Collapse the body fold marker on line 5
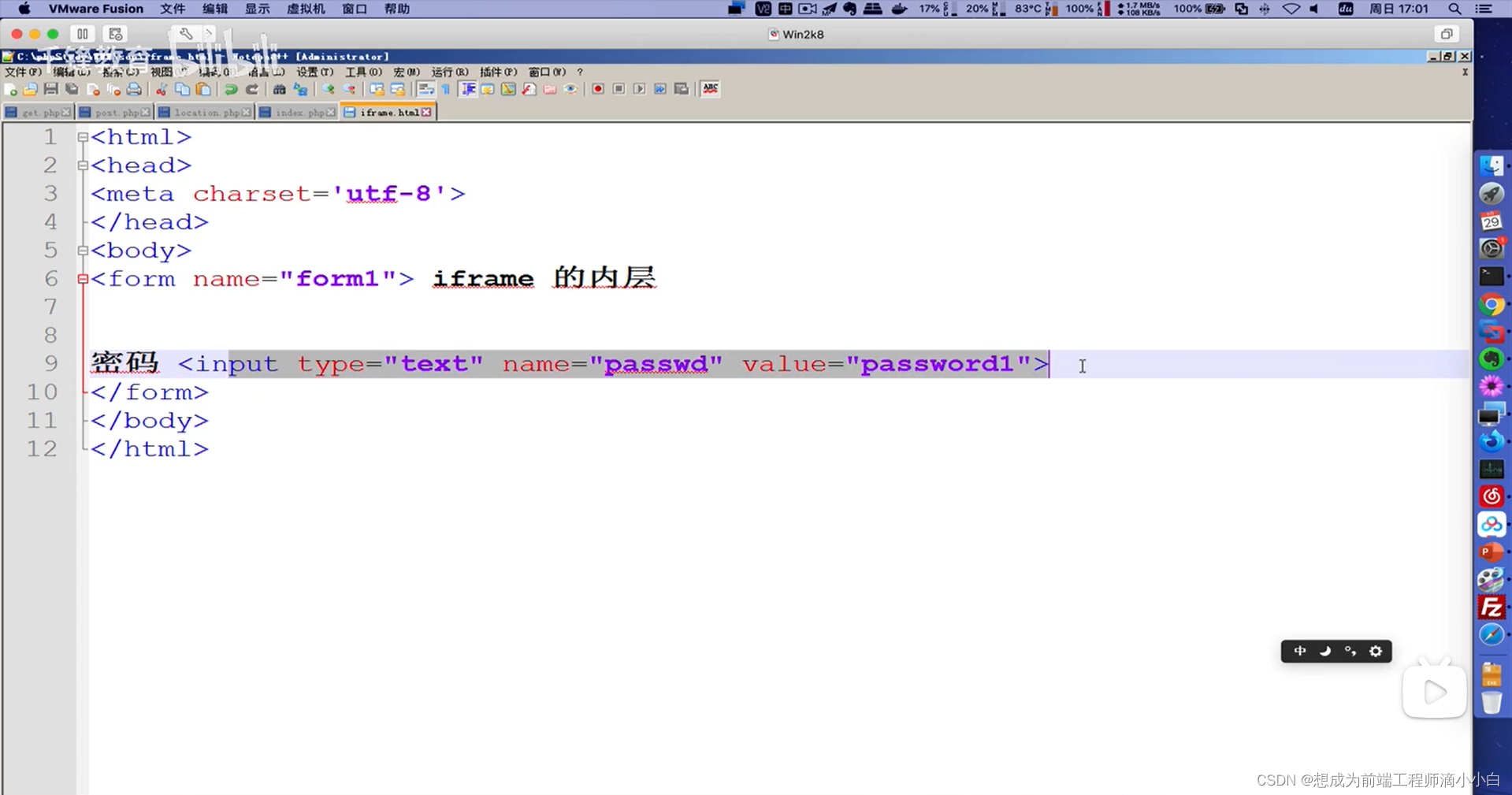Screen dimensions: 1512x795 (x=83, y=251)
